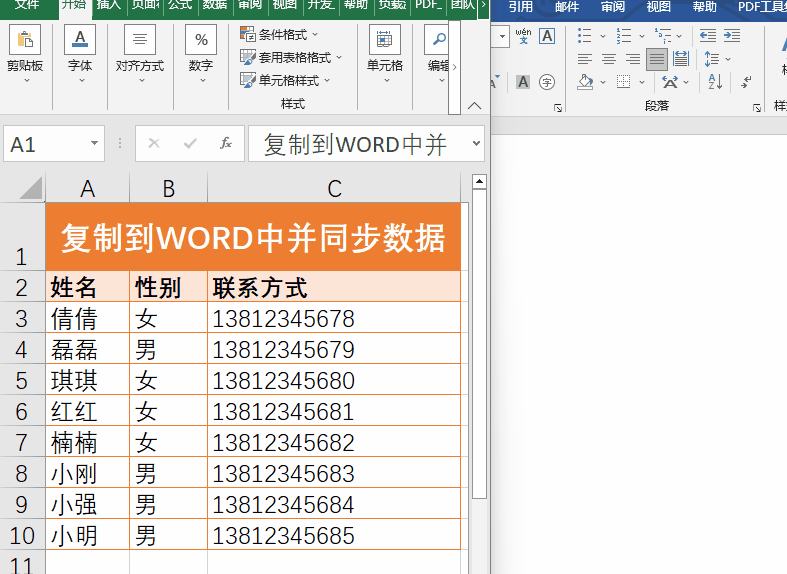Select the cell containing 13812345680
This screenshot has height=574, width=787.
(334, 380)
